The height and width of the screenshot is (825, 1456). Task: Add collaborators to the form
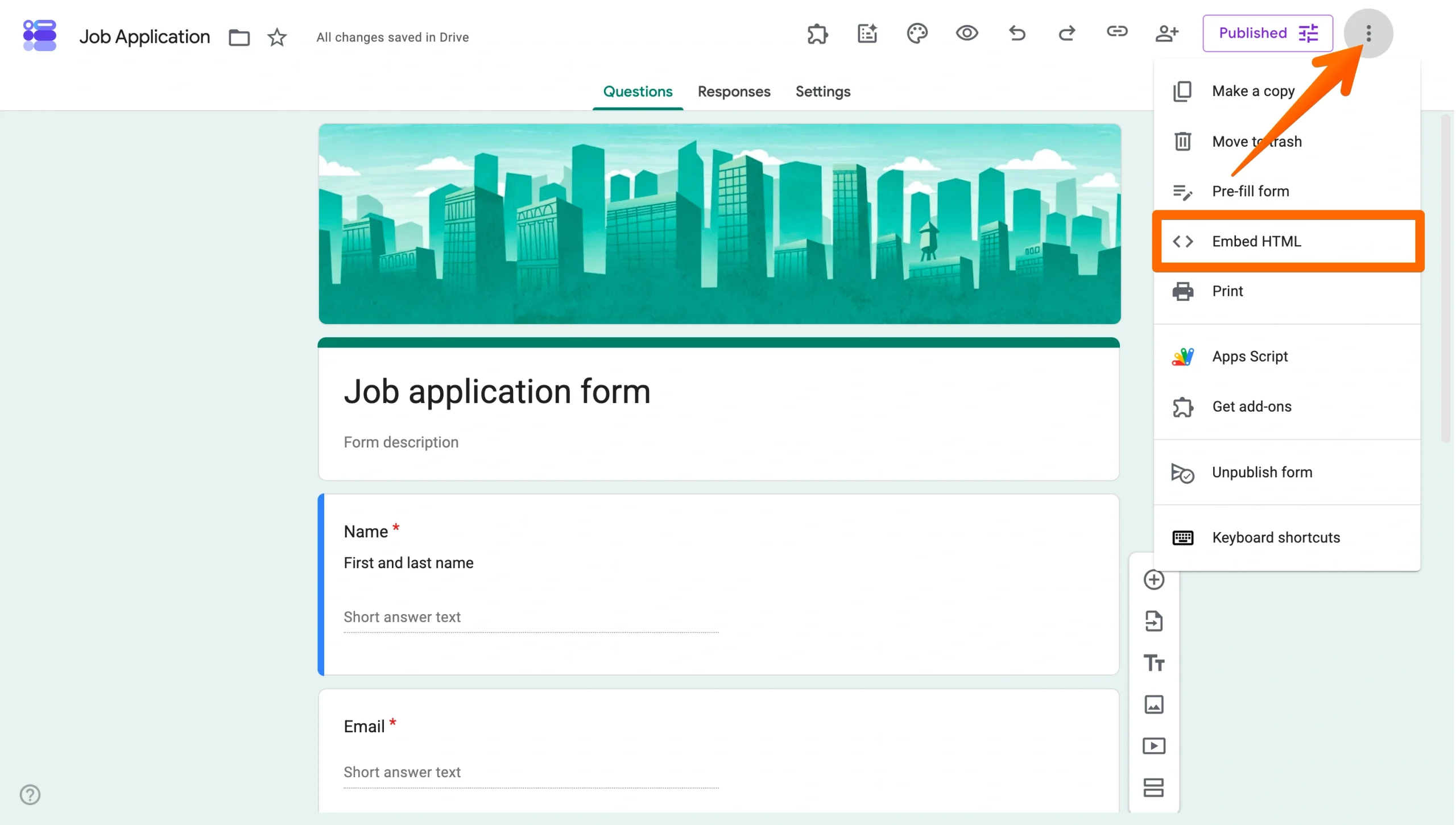click(1167, 34)
